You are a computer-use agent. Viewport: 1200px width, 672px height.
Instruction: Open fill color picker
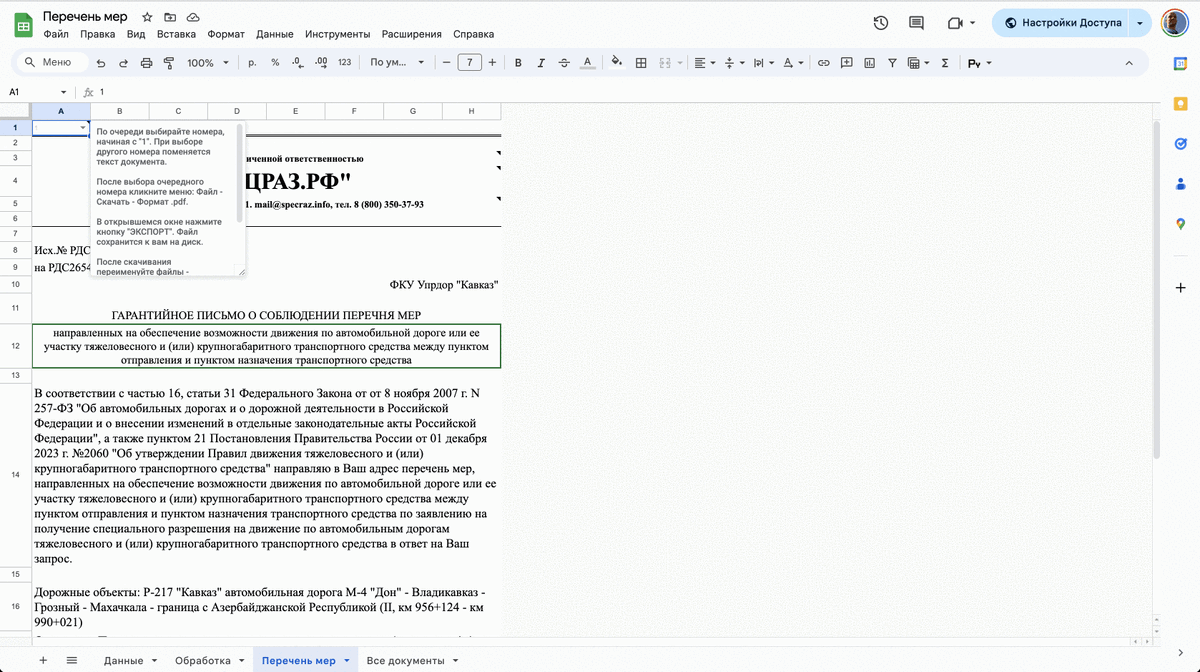pos(616,63)
